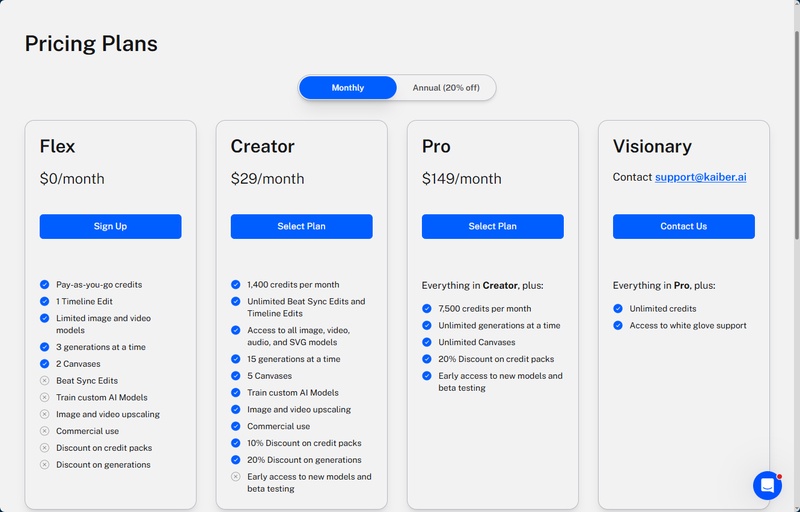
Task: Click checkmark icon beside Access to white glove support
Action: 618,326
